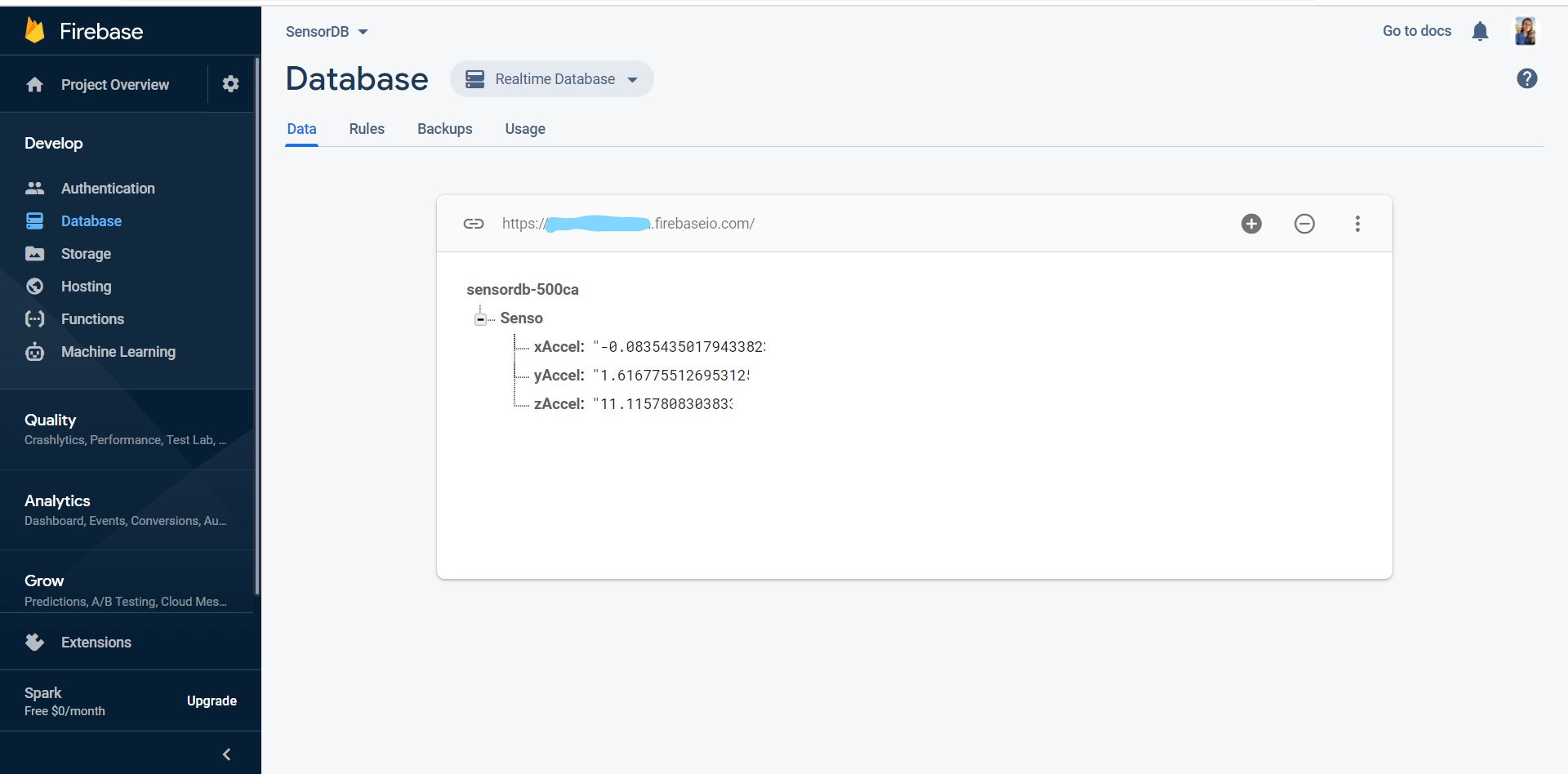1568x774 pixels.
Task: Click Project Overview label
Action: tap(115, 85)
